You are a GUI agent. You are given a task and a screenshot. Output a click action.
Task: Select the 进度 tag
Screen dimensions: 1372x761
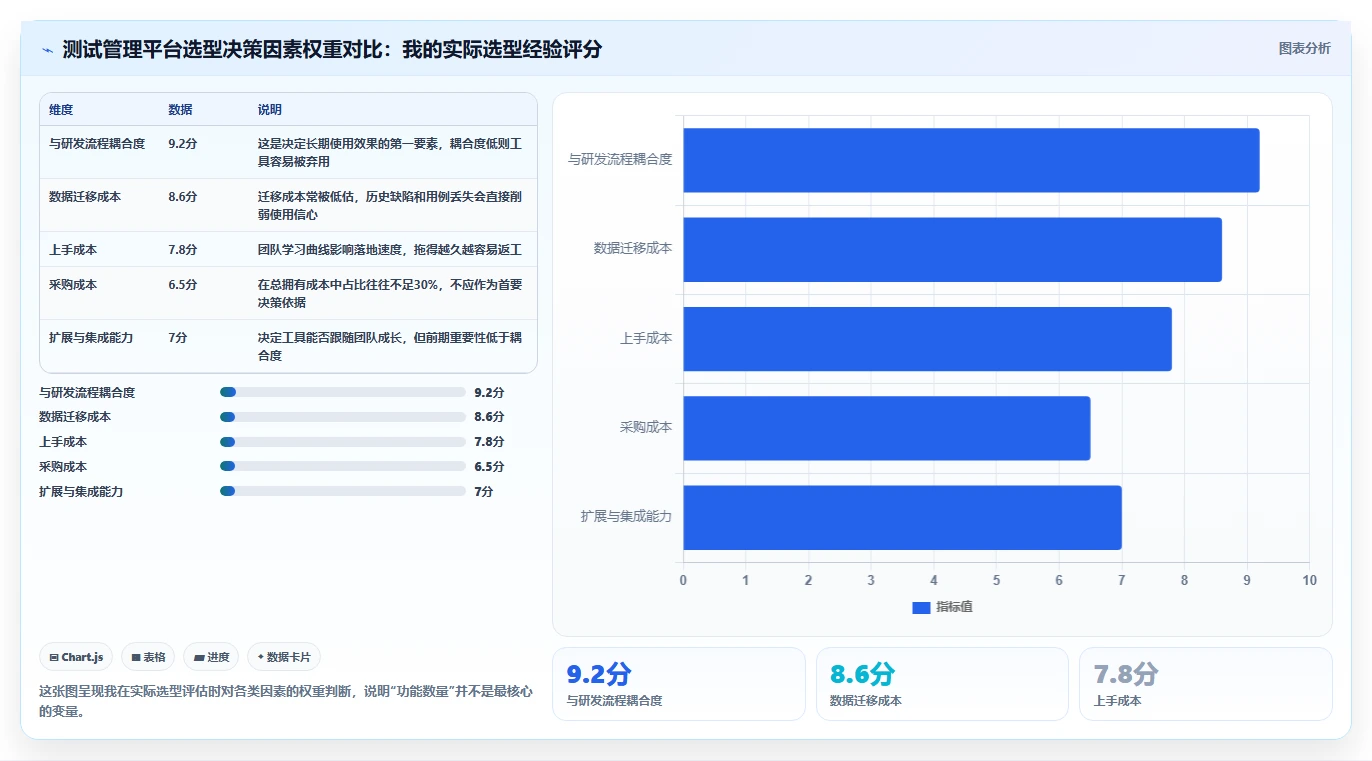(211, 657)
